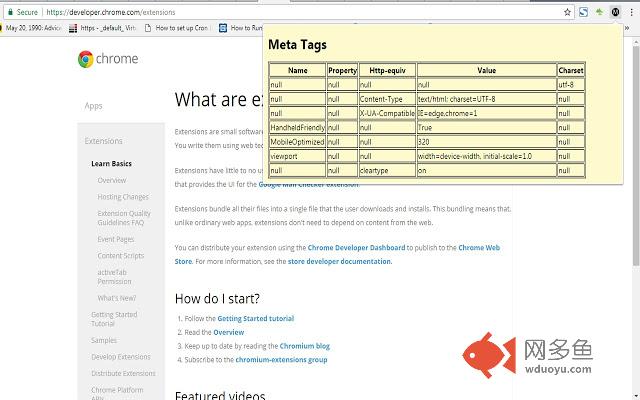The width and height of the screenshot is (640, 400).
Task: Open Getting Started Tutorial in sidebar
Action: (114, 319)
